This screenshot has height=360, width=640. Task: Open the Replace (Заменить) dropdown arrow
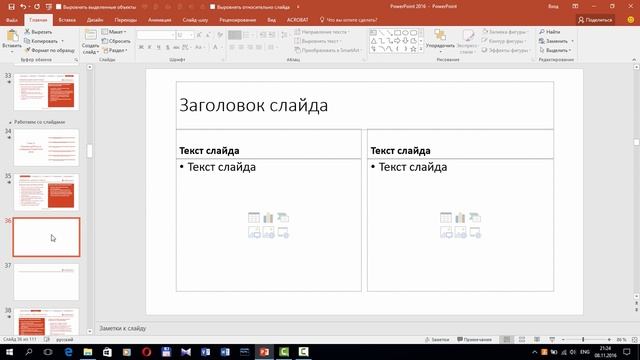pyautogui.click(x=572, y=41)
